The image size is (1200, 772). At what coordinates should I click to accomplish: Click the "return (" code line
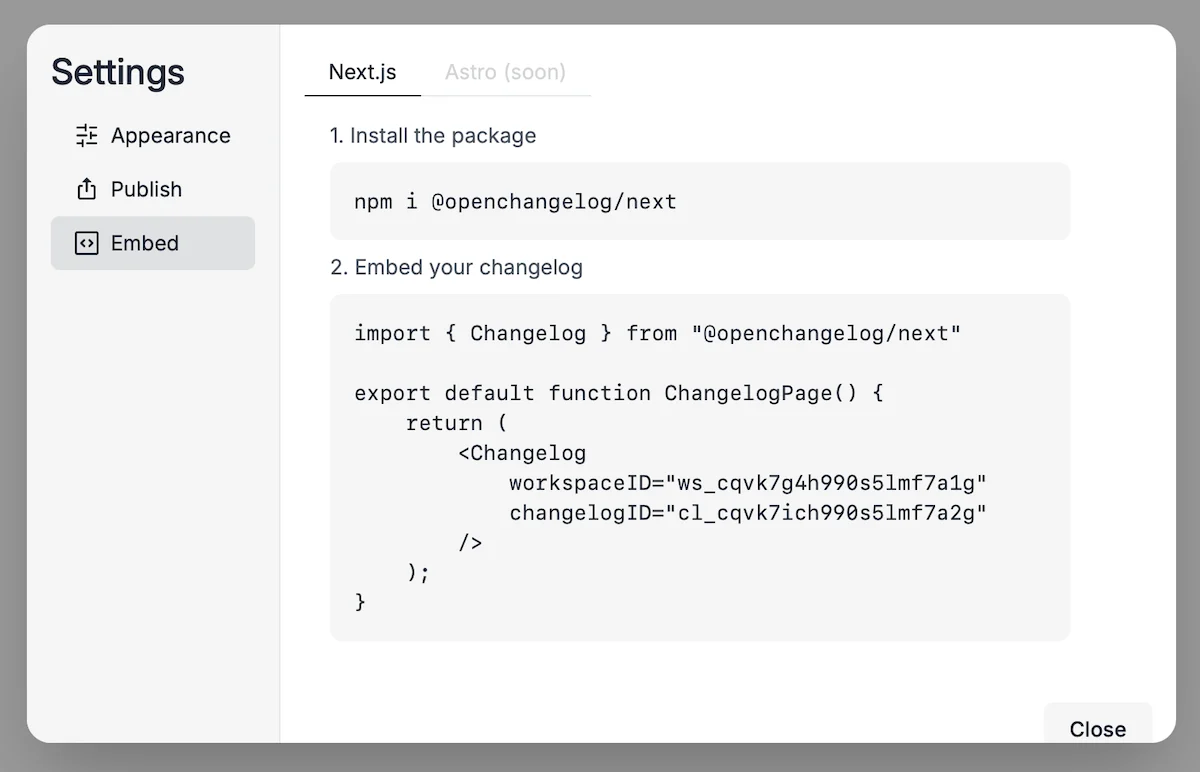tap(458, 423)
